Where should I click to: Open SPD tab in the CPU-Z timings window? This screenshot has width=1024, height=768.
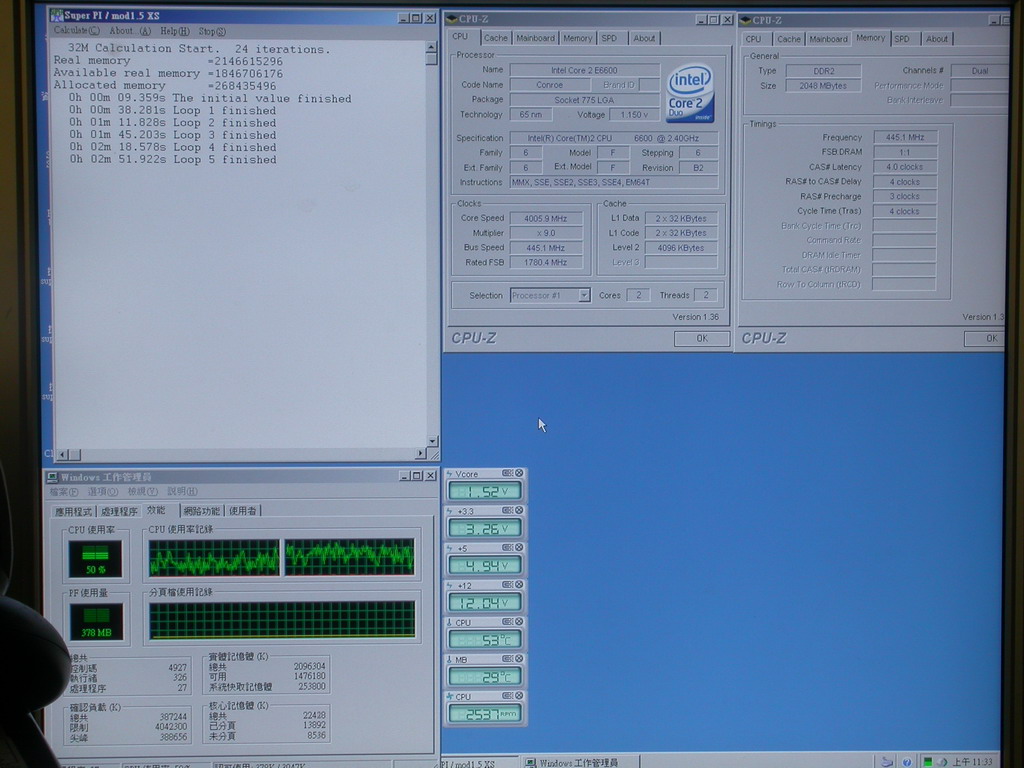pyautogui.click(x=903, y=39)
